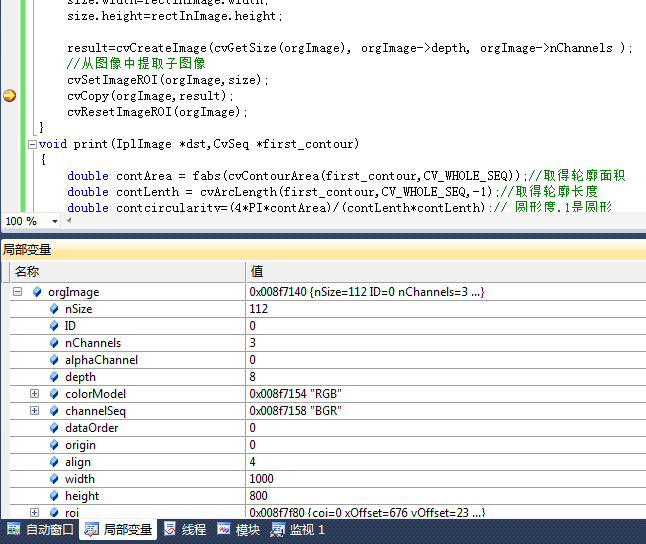Expand the channelSeq variable node
This screenshot has width=646, height=544.
pos(35,410)
